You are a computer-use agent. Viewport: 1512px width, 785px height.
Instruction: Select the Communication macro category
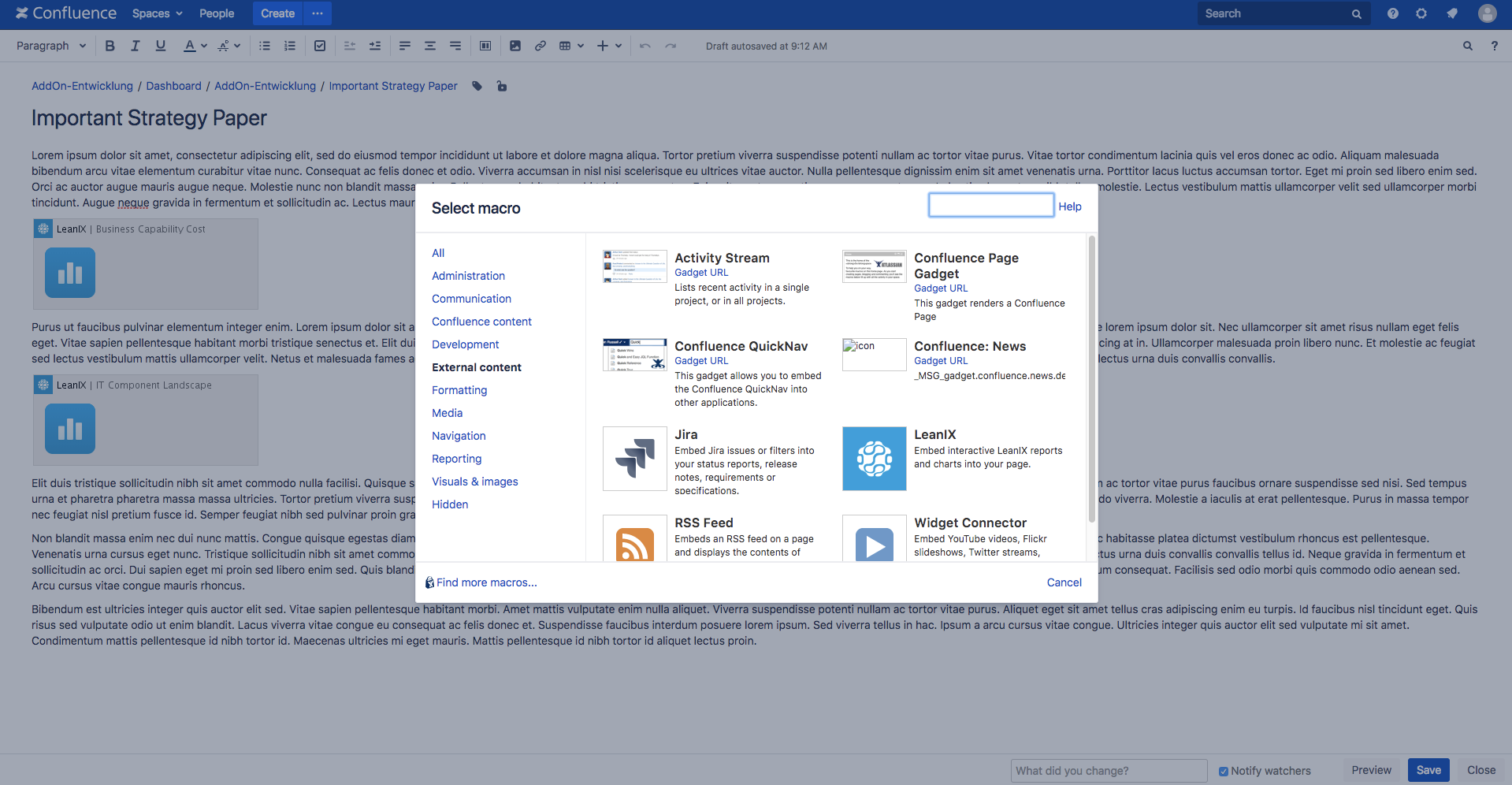pos(471,299)
